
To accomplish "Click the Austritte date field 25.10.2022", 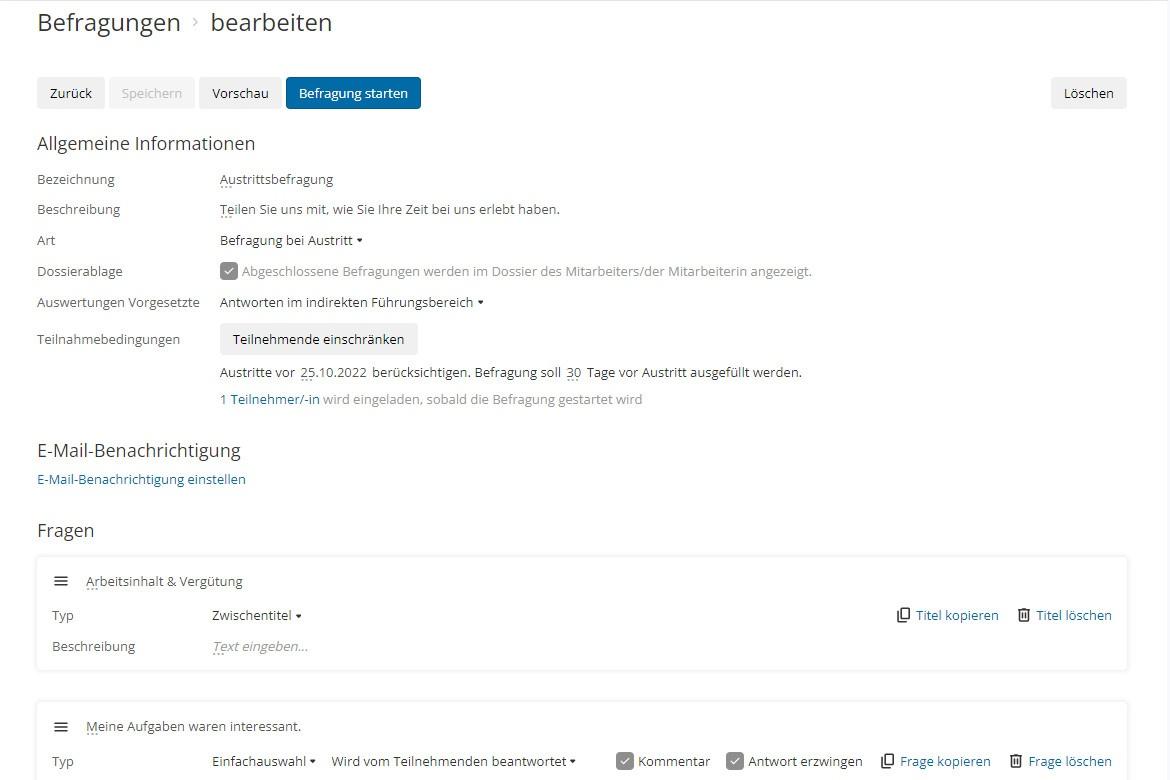I will point(333,372).
